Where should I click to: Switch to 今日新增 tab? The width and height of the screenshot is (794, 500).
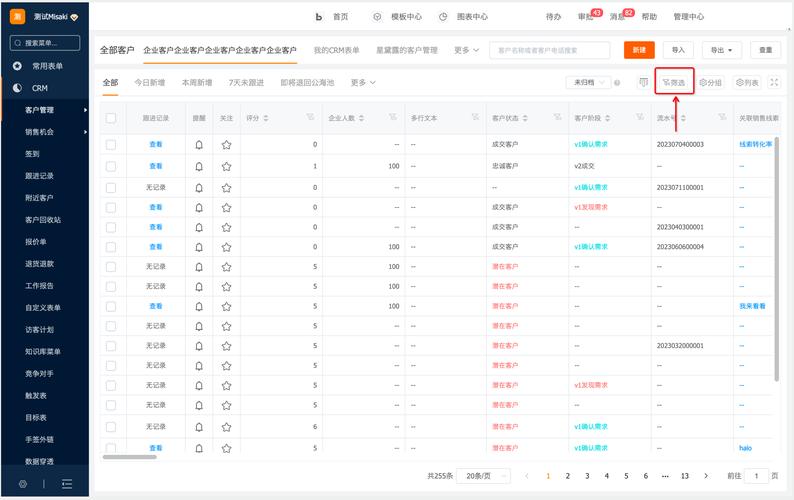click(x=150, y=83)
